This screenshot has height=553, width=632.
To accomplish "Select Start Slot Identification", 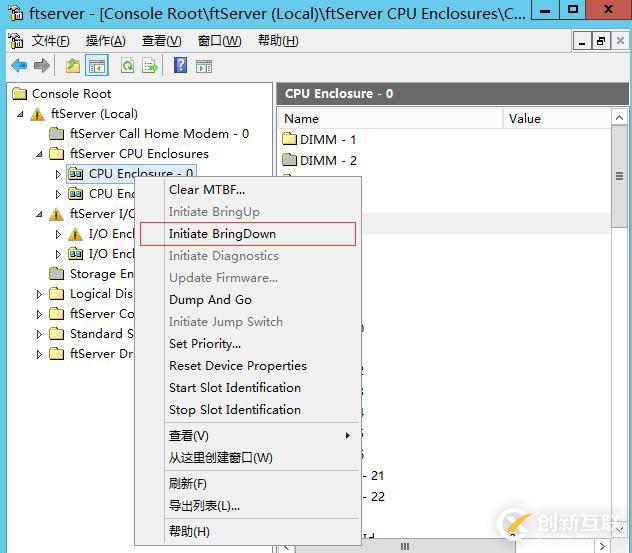I will coord(248,388).
